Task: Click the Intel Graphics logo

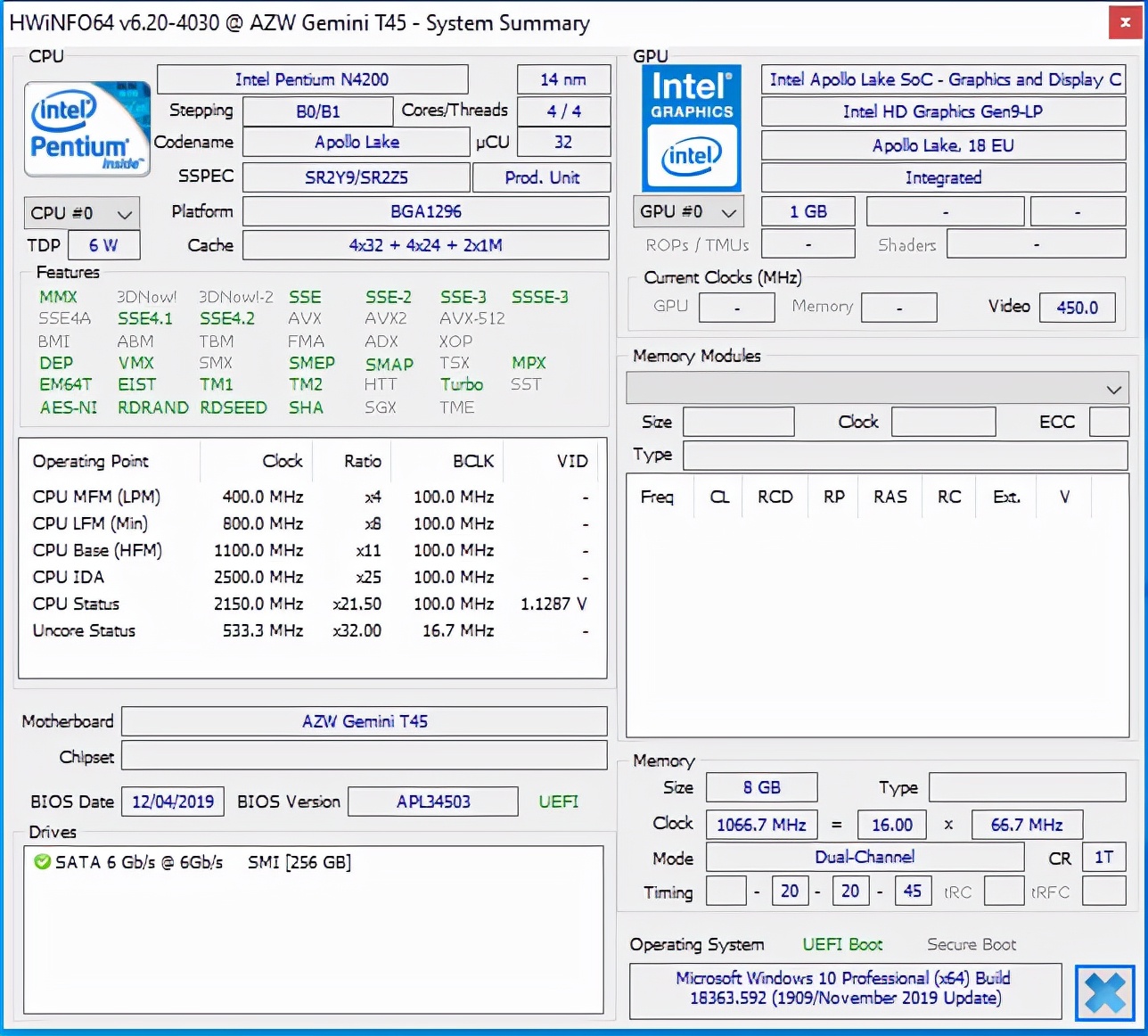Action: pos(692,128)
